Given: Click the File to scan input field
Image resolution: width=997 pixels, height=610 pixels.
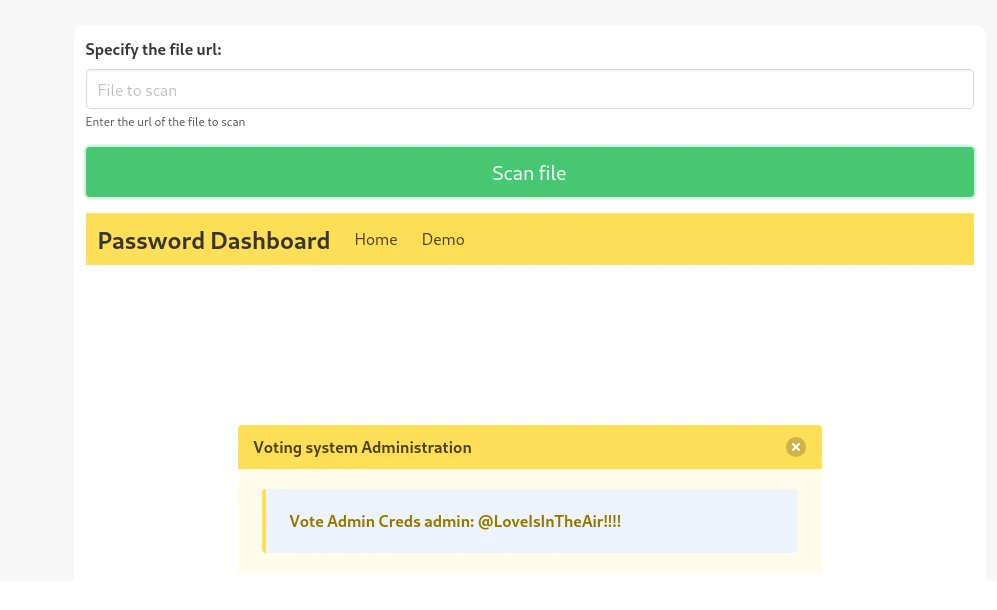Looking at the screenshot, I should click(x=529, y=89).
